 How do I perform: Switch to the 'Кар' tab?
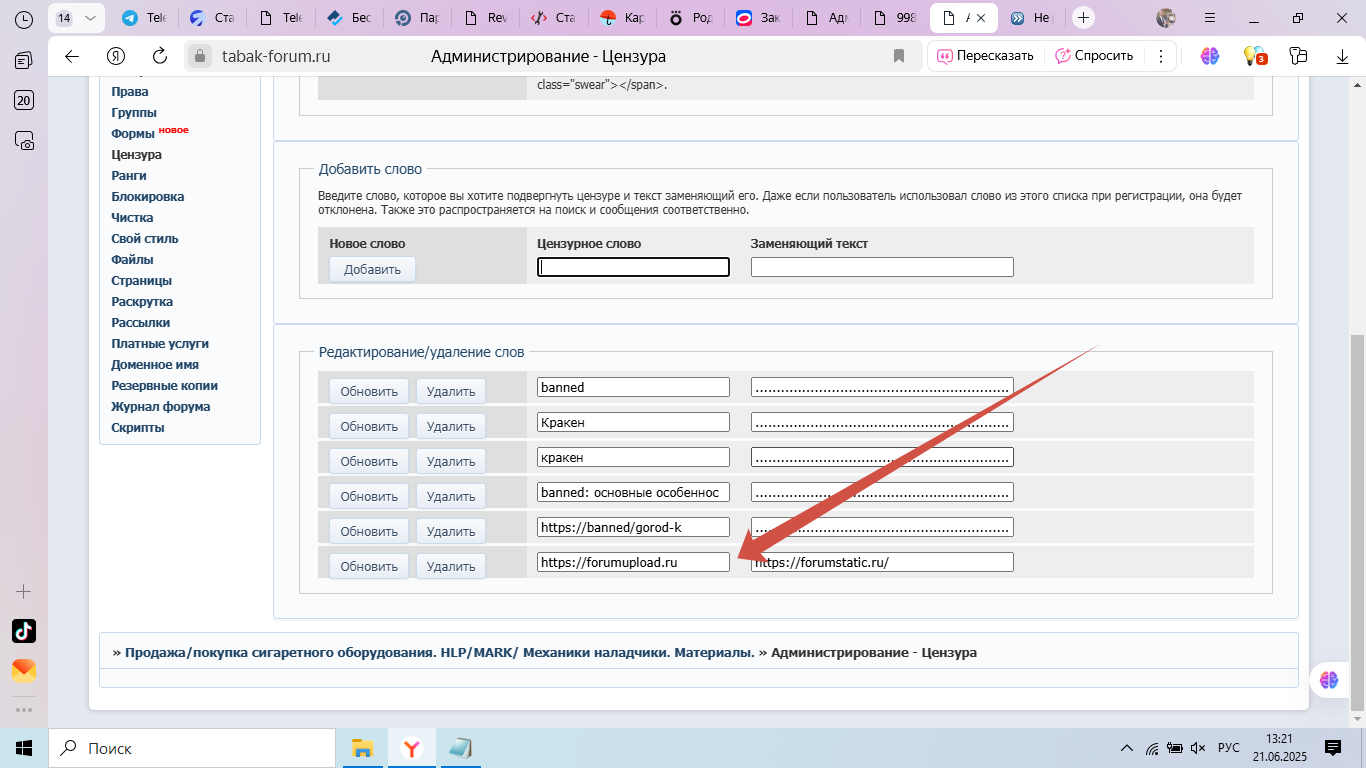point(620,18)
